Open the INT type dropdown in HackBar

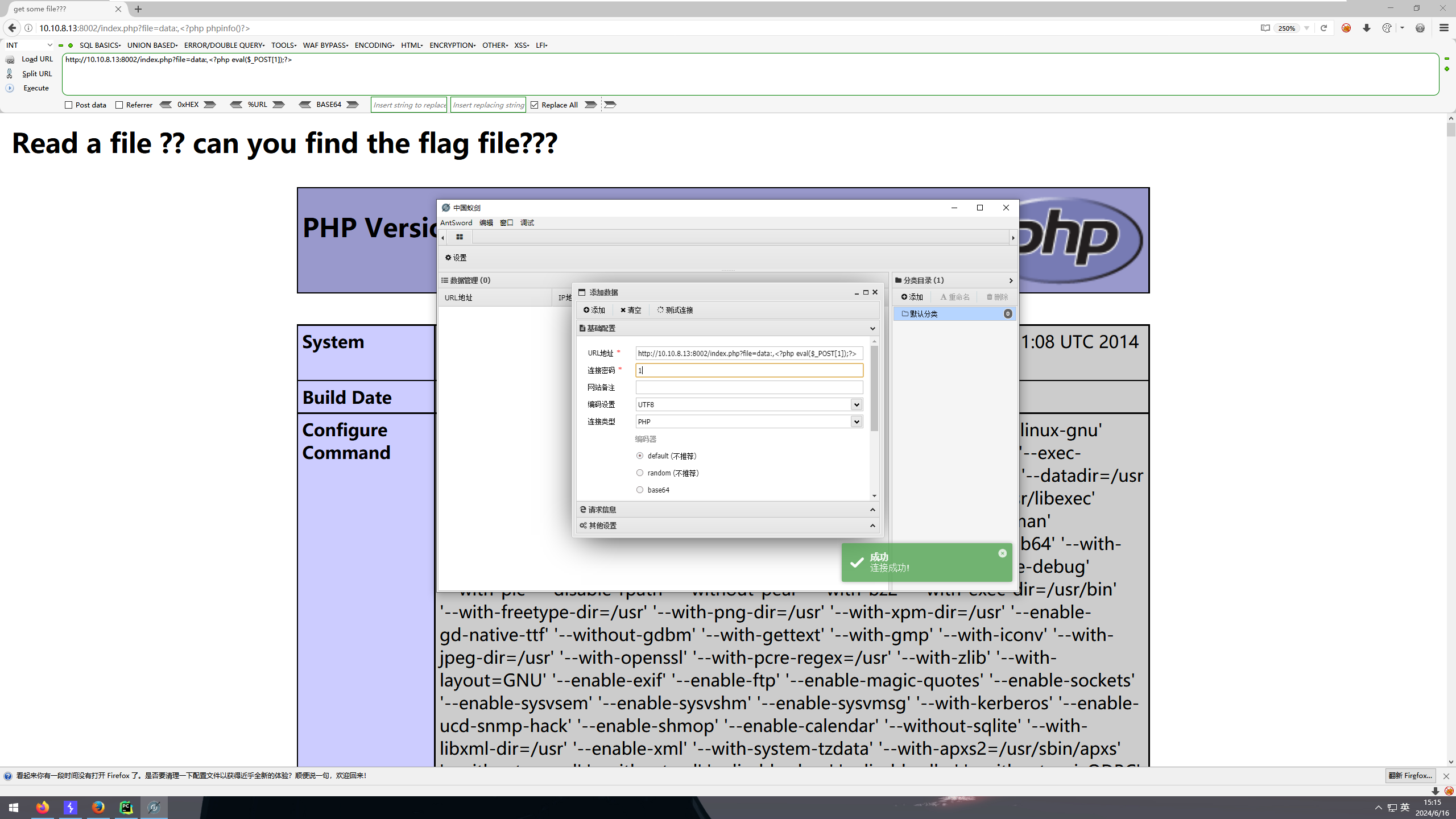click(x=29, y=45)
